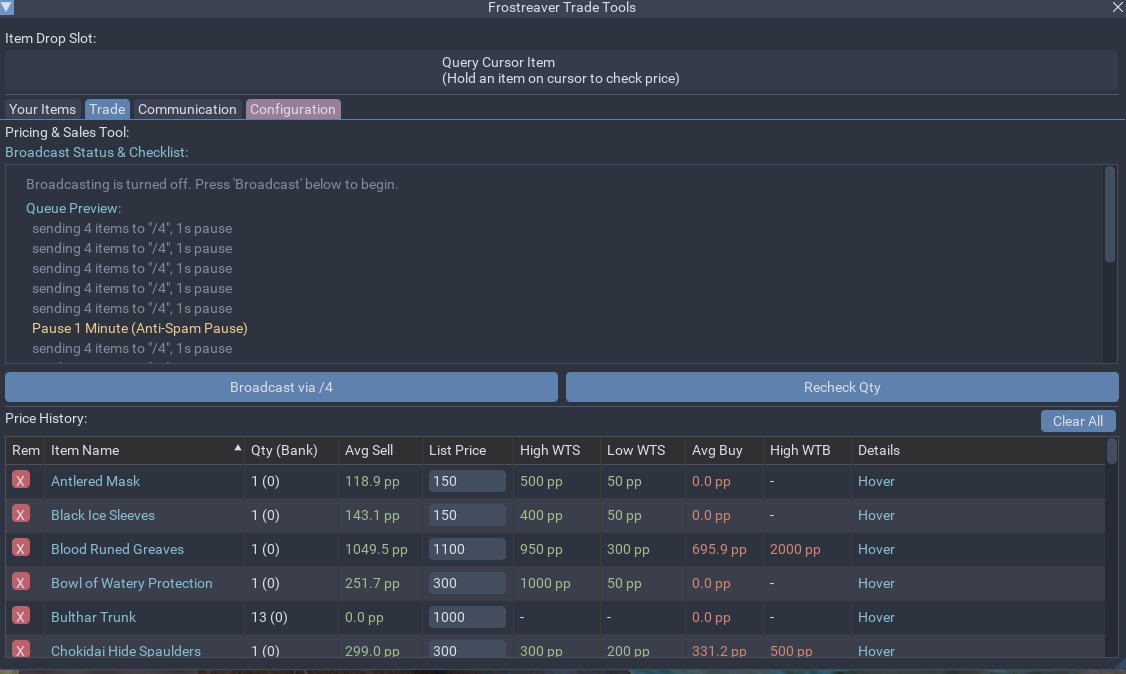Click the 1049.5 pp average sell value
Image resolution: width=1126 pixels, height=674 pixels.
point(376,549)
